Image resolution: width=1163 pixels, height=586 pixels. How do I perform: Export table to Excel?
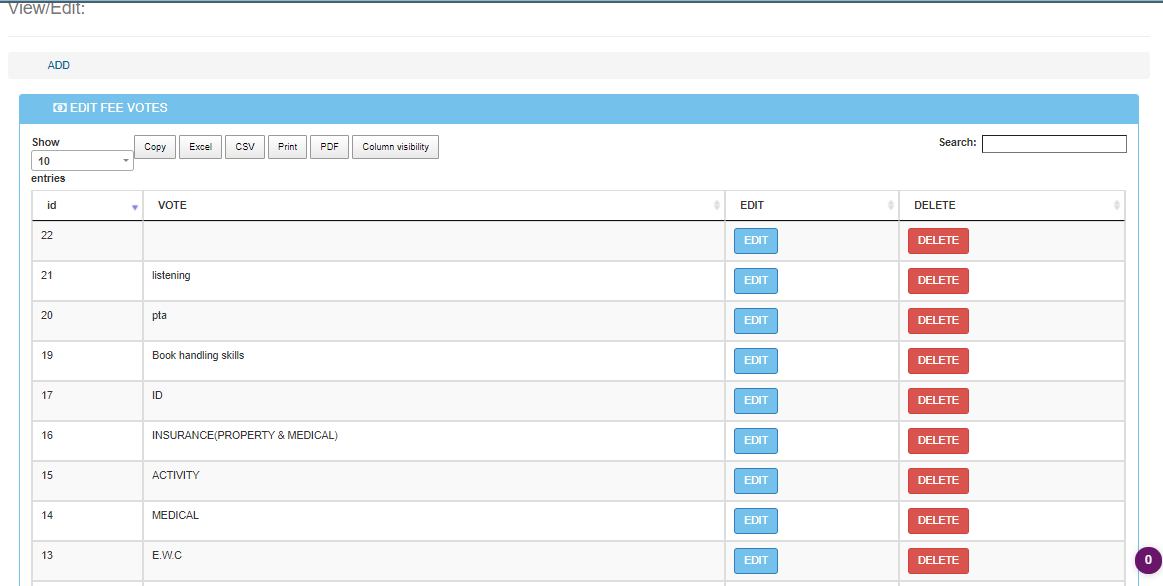coord(200,147)
